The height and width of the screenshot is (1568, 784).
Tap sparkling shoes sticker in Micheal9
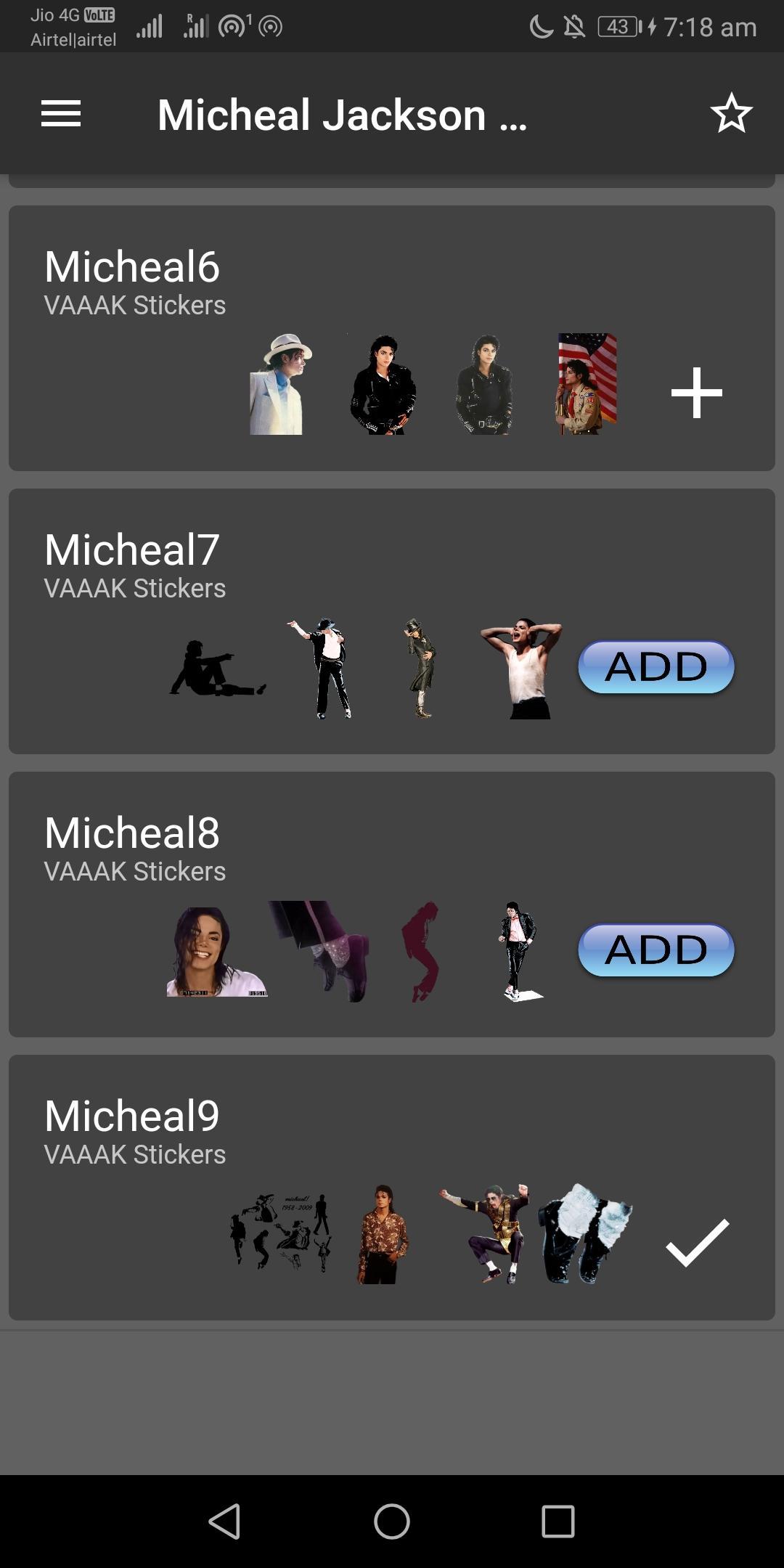coord(585,1233)
